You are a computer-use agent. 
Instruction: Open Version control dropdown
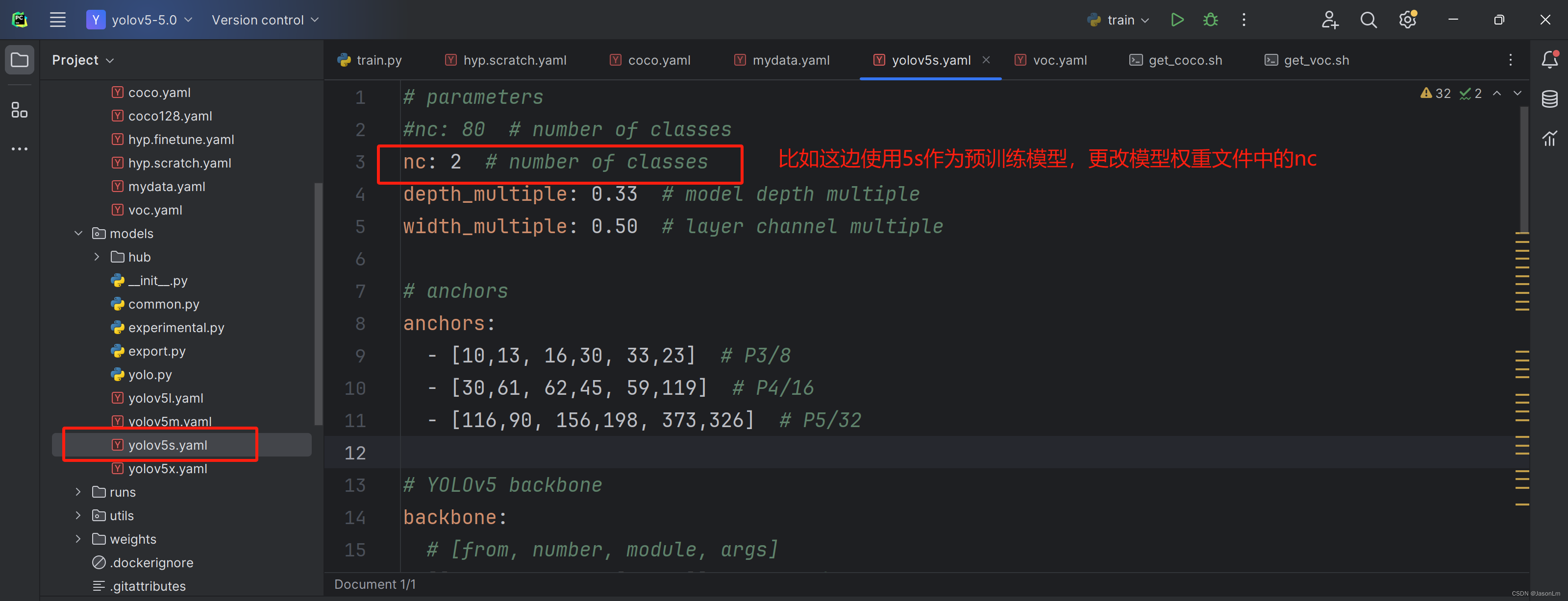coord(265,20)
